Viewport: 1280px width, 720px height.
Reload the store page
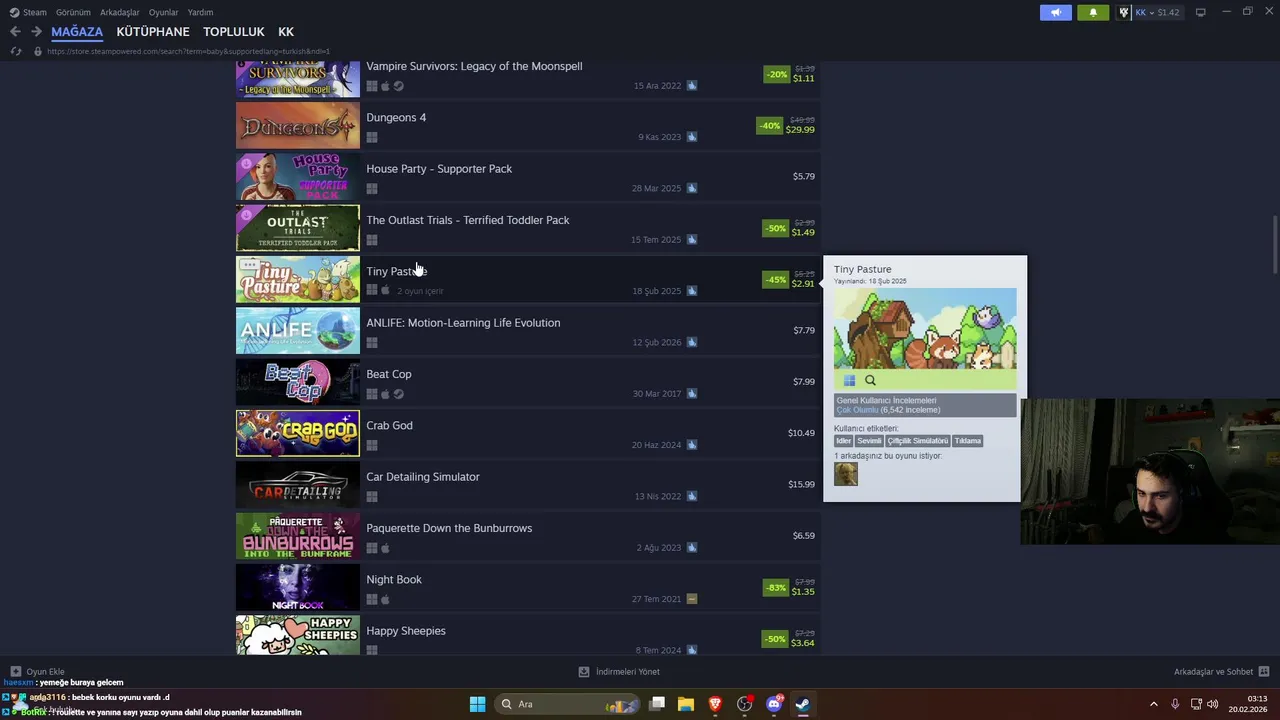[15, 51]
